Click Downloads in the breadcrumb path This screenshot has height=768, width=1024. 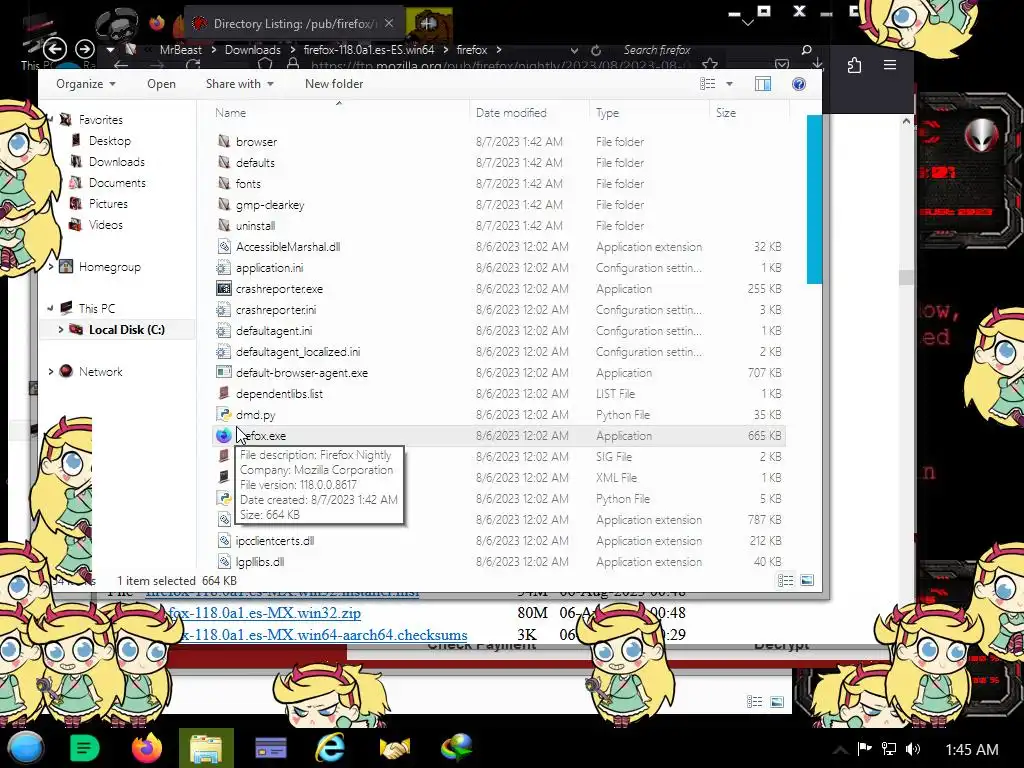tap(252, 50)
